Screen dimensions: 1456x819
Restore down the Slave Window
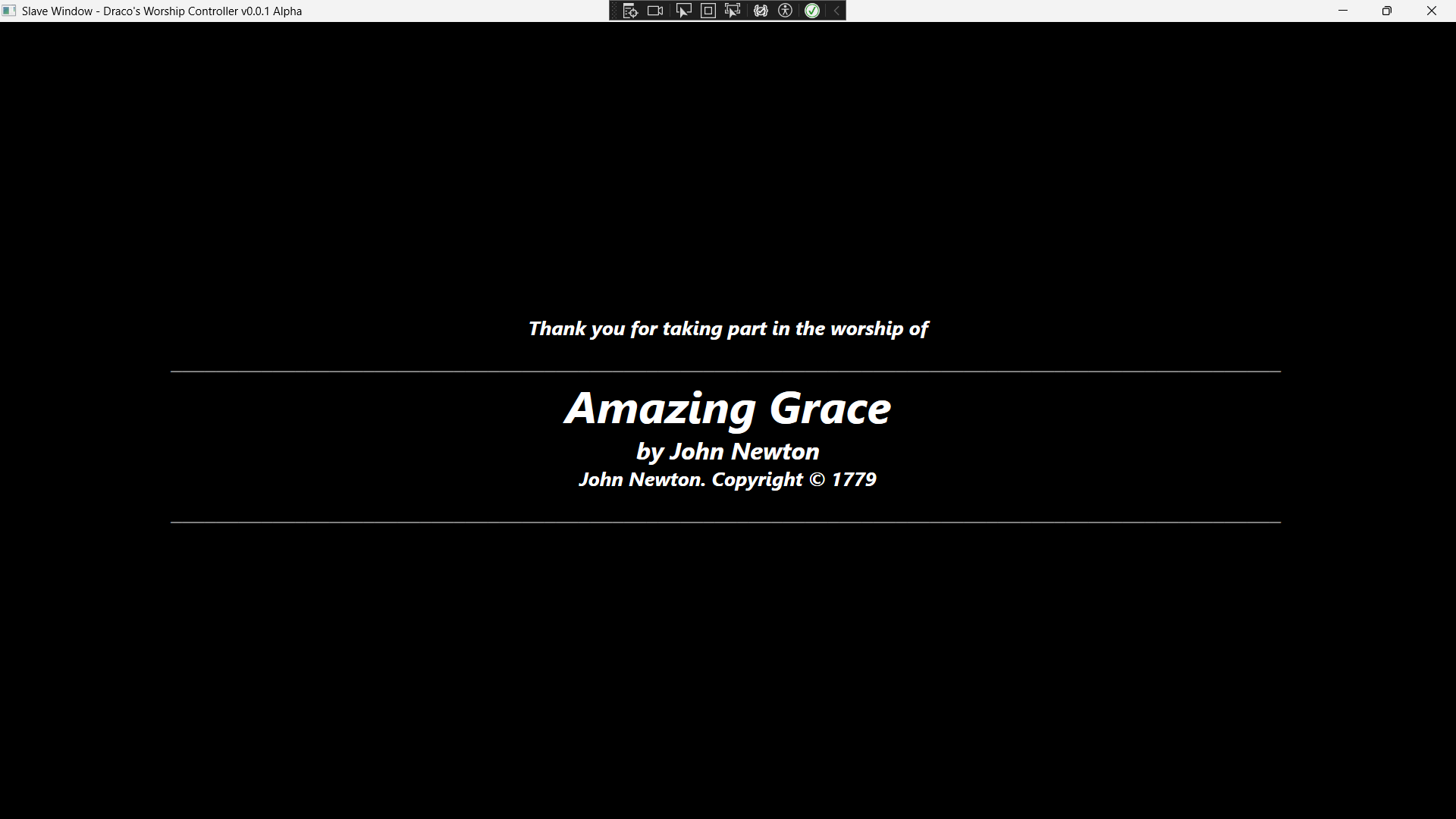point(1387,11)
